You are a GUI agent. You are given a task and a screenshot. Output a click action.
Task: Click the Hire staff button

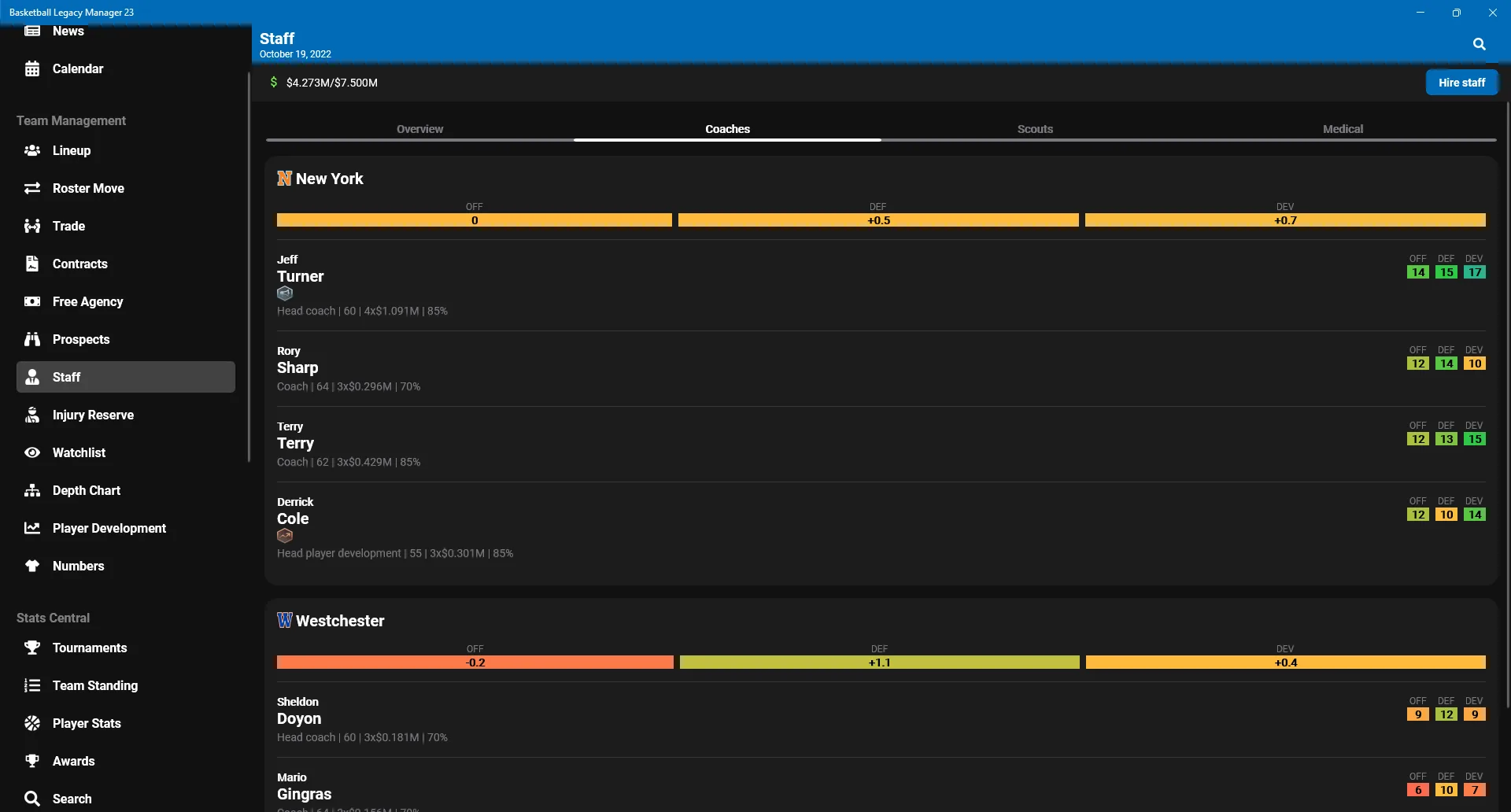point(1461,83)
